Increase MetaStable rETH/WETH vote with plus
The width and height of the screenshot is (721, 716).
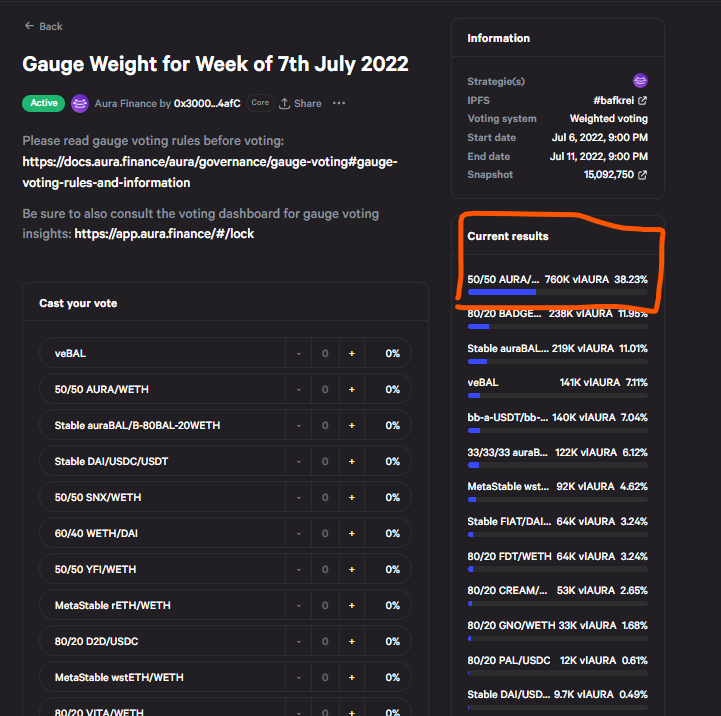click(x=352, y=605)
